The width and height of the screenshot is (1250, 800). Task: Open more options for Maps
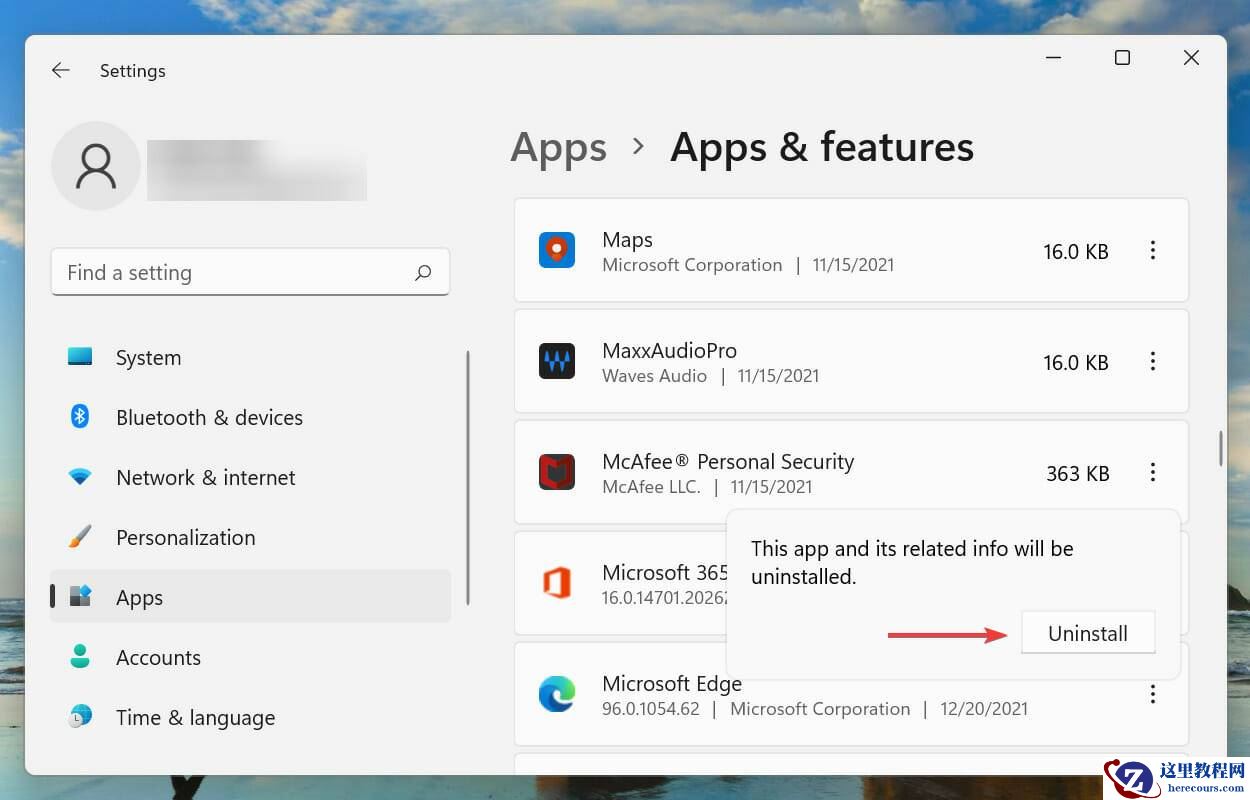[1153, 251]
